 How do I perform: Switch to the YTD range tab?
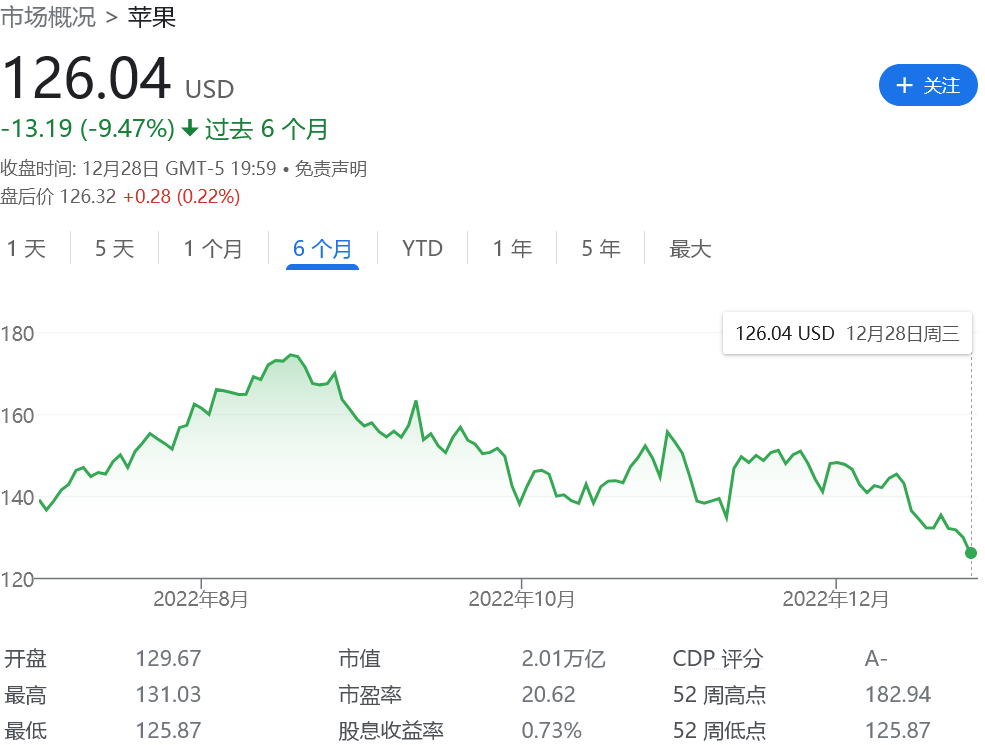click(x=422, y=249)
